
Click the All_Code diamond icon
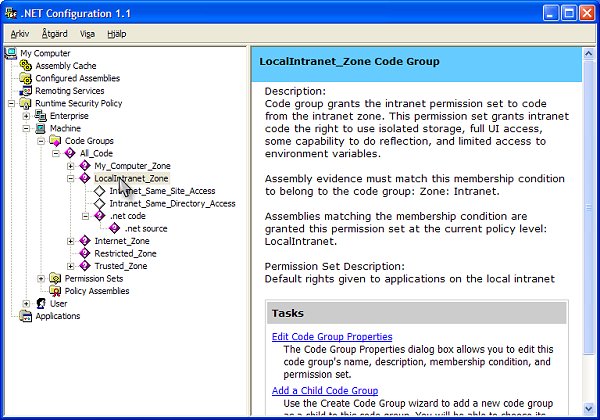(x=70, y=153)
